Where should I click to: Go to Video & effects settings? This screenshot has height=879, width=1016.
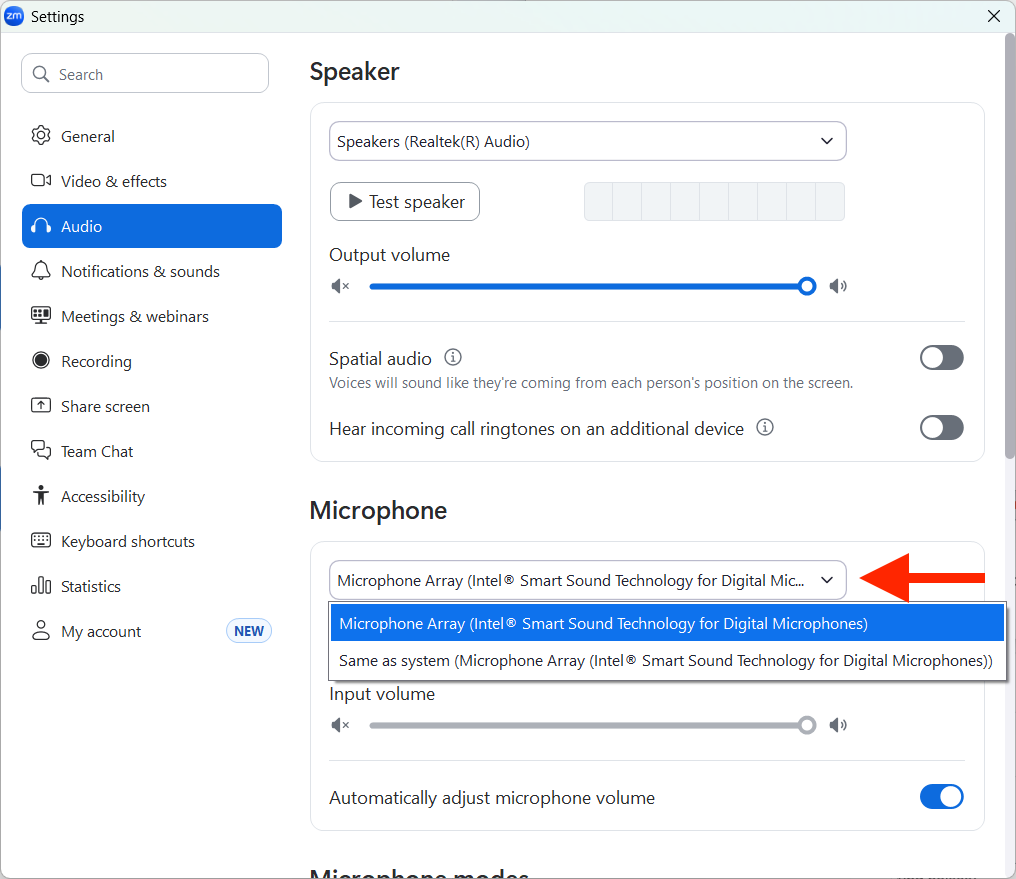coord(152,181)
